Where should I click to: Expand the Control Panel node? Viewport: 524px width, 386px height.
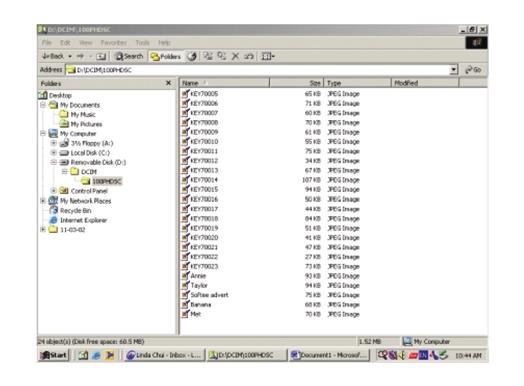tap(53, 191)
